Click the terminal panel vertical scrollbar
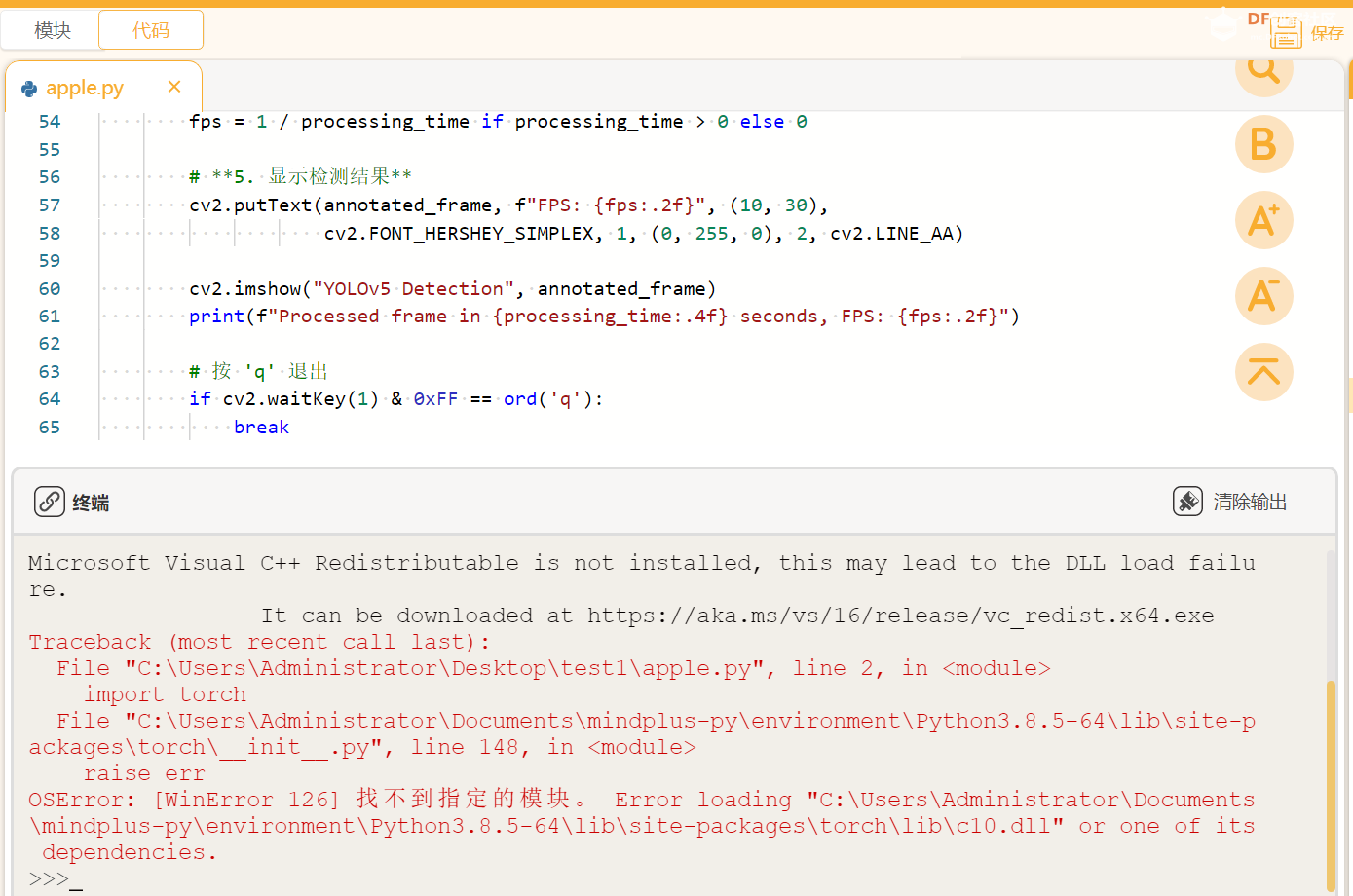This screenshot has width=1353, height=896. coord(1331,779)
